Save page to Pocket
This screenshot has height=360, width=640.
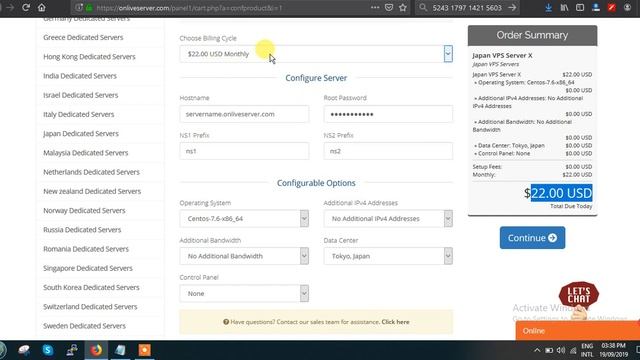(389, 7)
